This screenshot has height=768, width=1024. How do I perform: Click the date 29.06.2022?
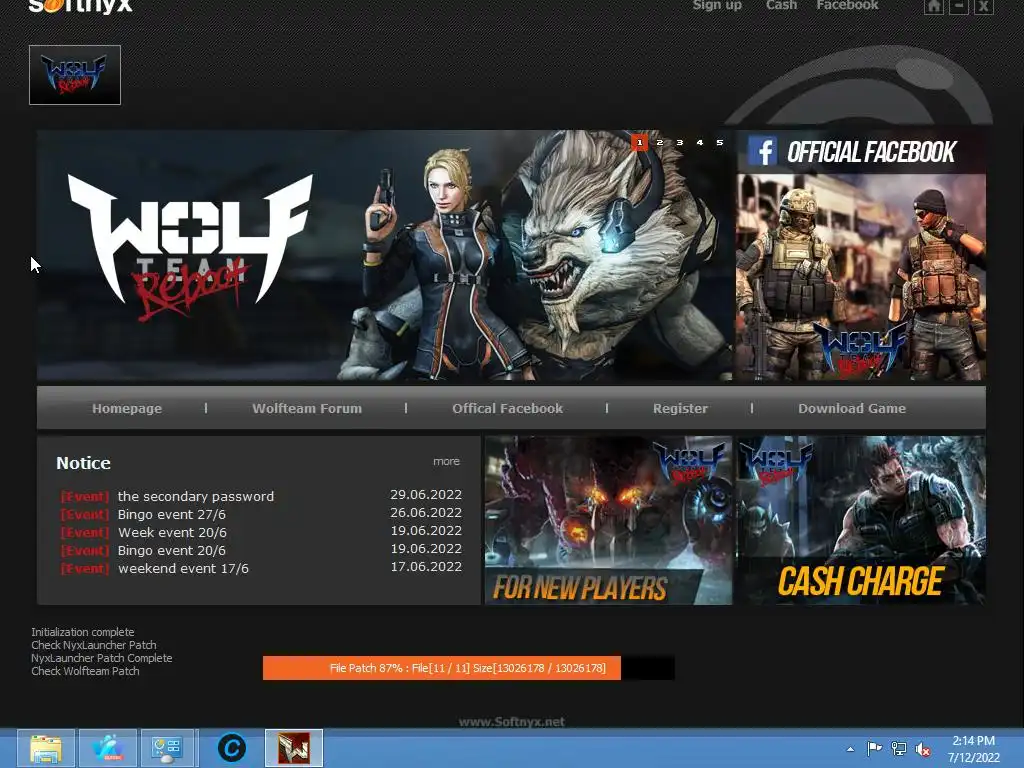pyautogui.click(x=426, y=494)
